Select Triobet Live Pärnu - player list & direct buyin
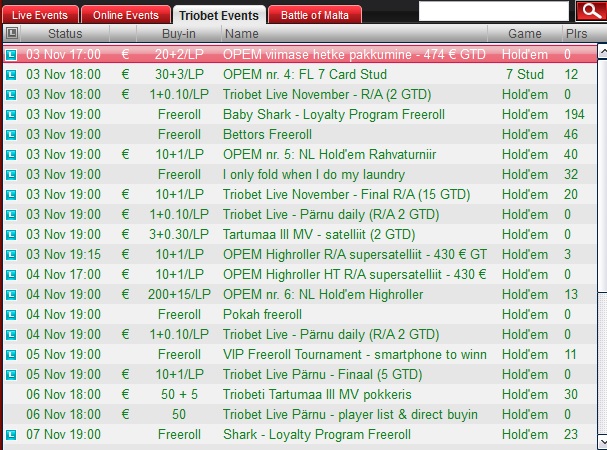This screenshot has height=450, width=607. click(350, 414)
